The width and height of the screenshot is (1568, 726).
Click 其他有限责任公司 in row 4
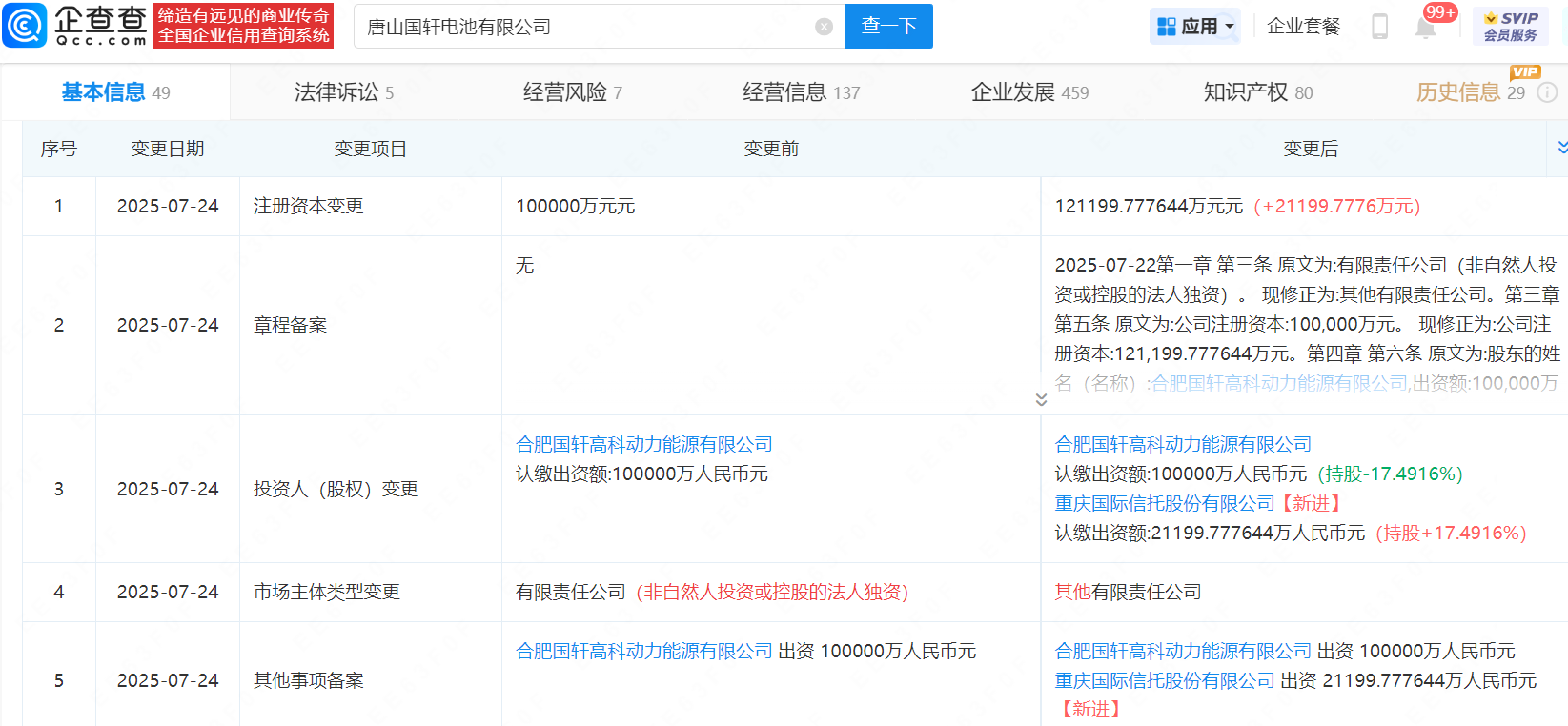pos(1128,592)
